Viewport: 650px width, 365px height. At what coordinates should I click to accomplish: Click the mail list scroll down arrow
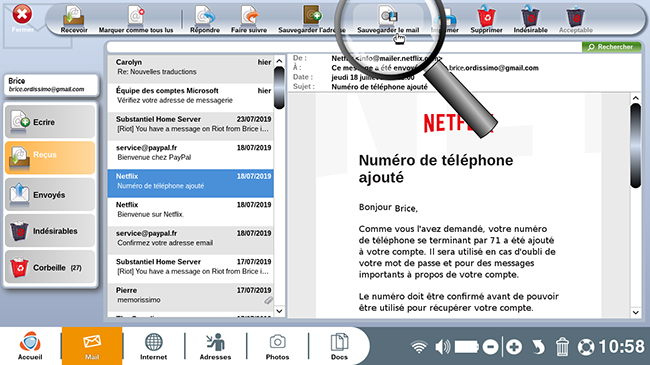(x=279, y=311)
